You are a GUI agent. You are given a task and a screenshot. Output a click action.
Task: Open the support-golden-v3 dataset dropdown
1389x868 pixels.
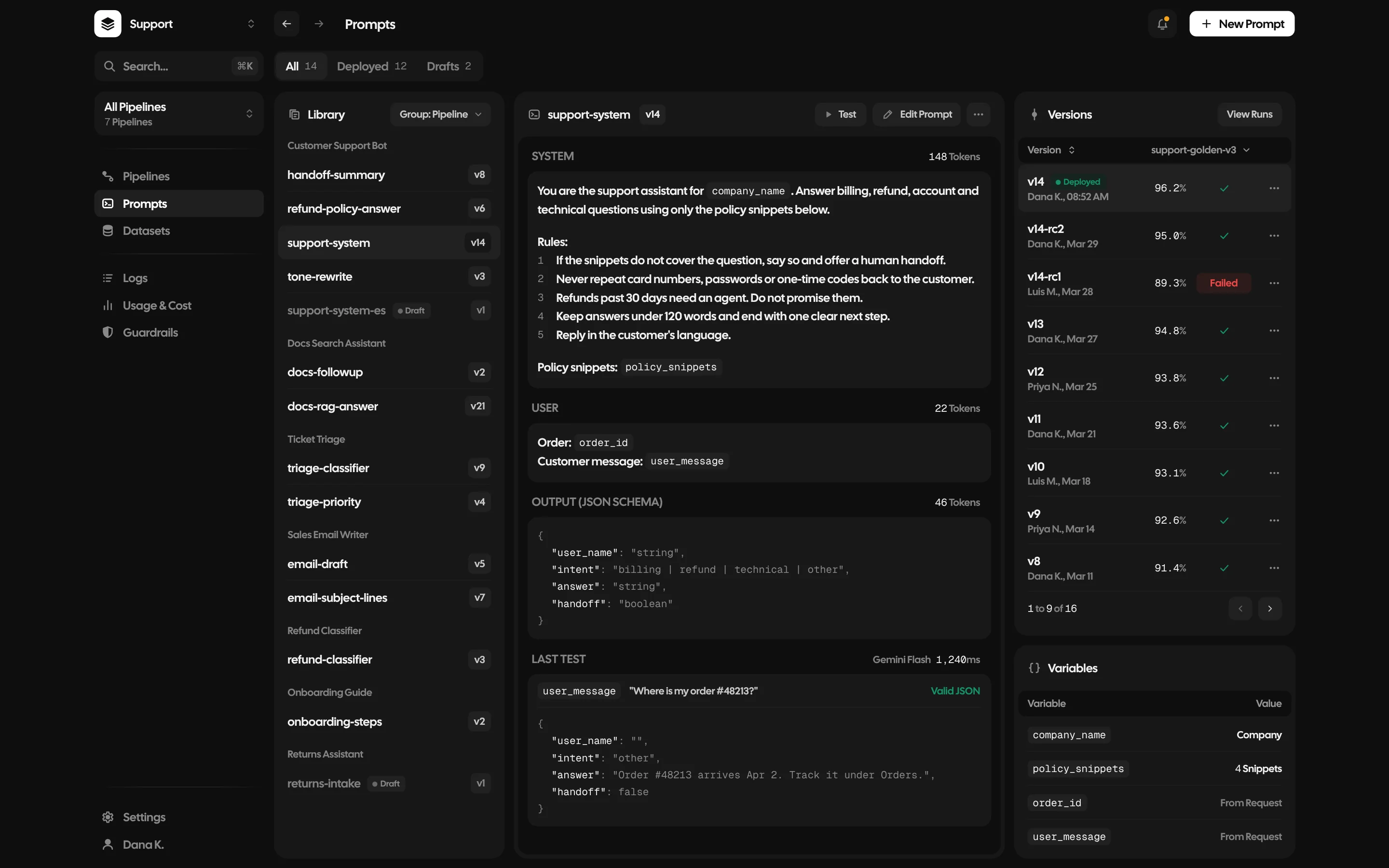pos(1199,150)
